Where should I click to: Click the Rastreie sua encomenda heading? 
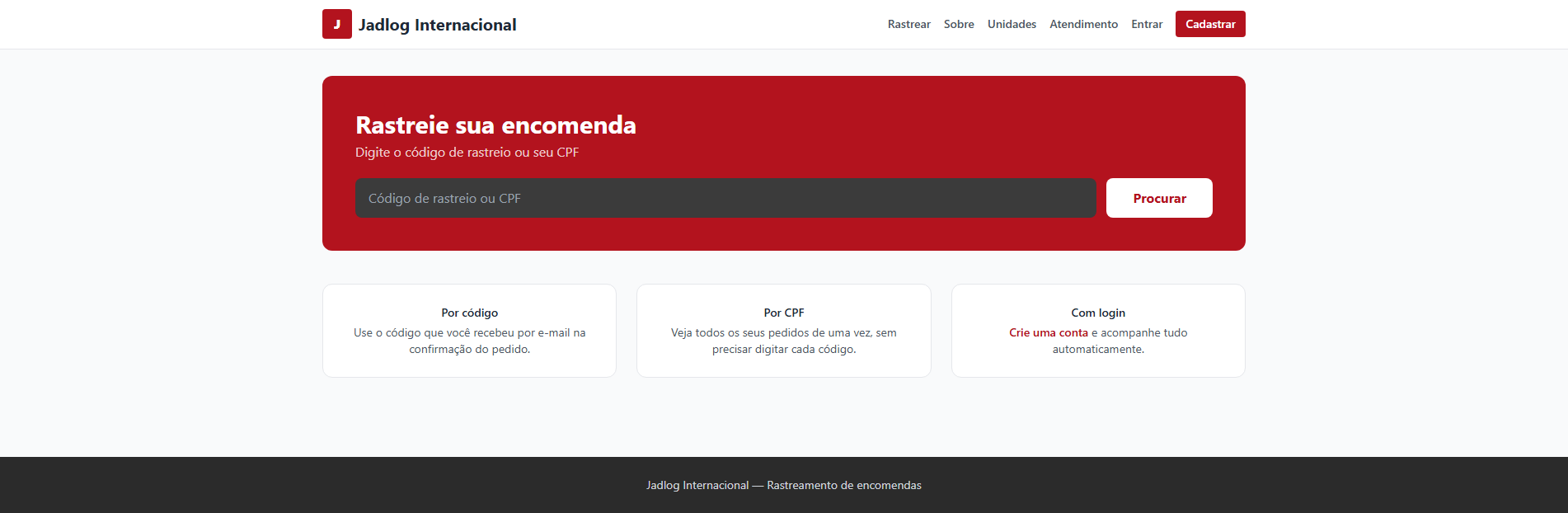tap(495, 125)
